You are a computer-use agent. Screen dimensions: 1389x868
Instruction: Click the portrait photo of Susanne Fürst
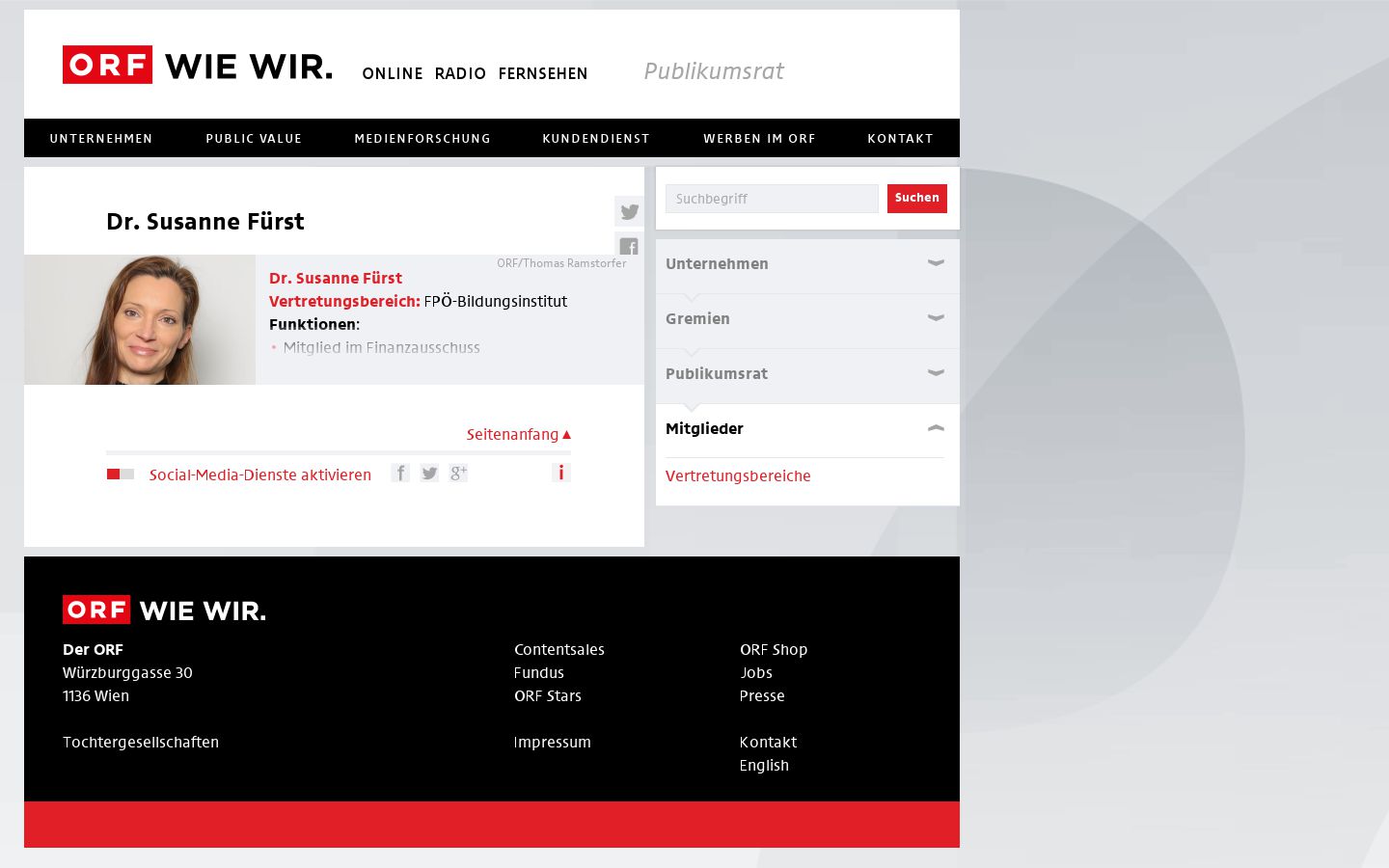tap(140, 319)
